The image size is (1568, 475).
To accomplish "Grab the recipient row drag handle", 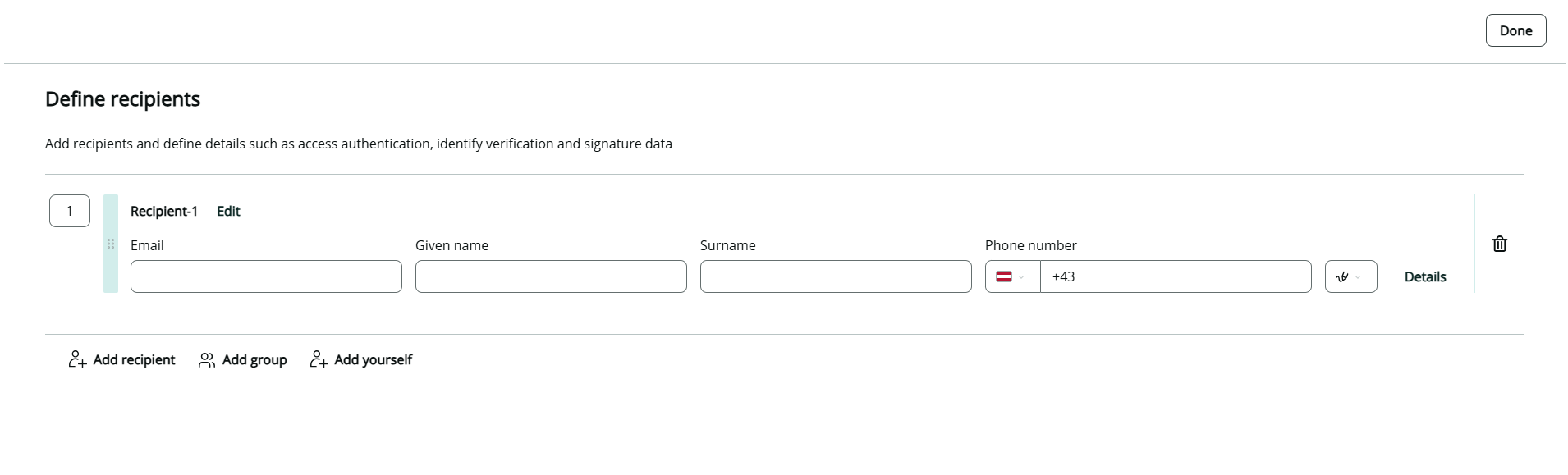I will [x=111, y=244].
